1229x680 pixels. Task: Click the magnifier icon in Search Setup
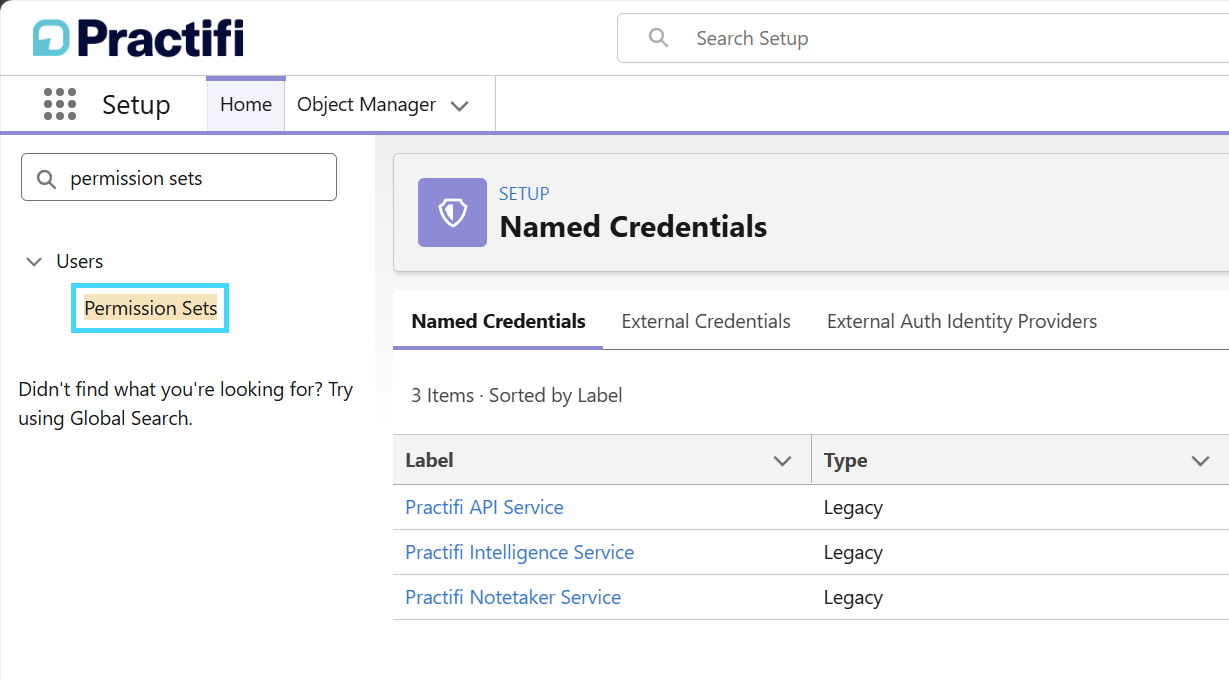pos(658,38)
